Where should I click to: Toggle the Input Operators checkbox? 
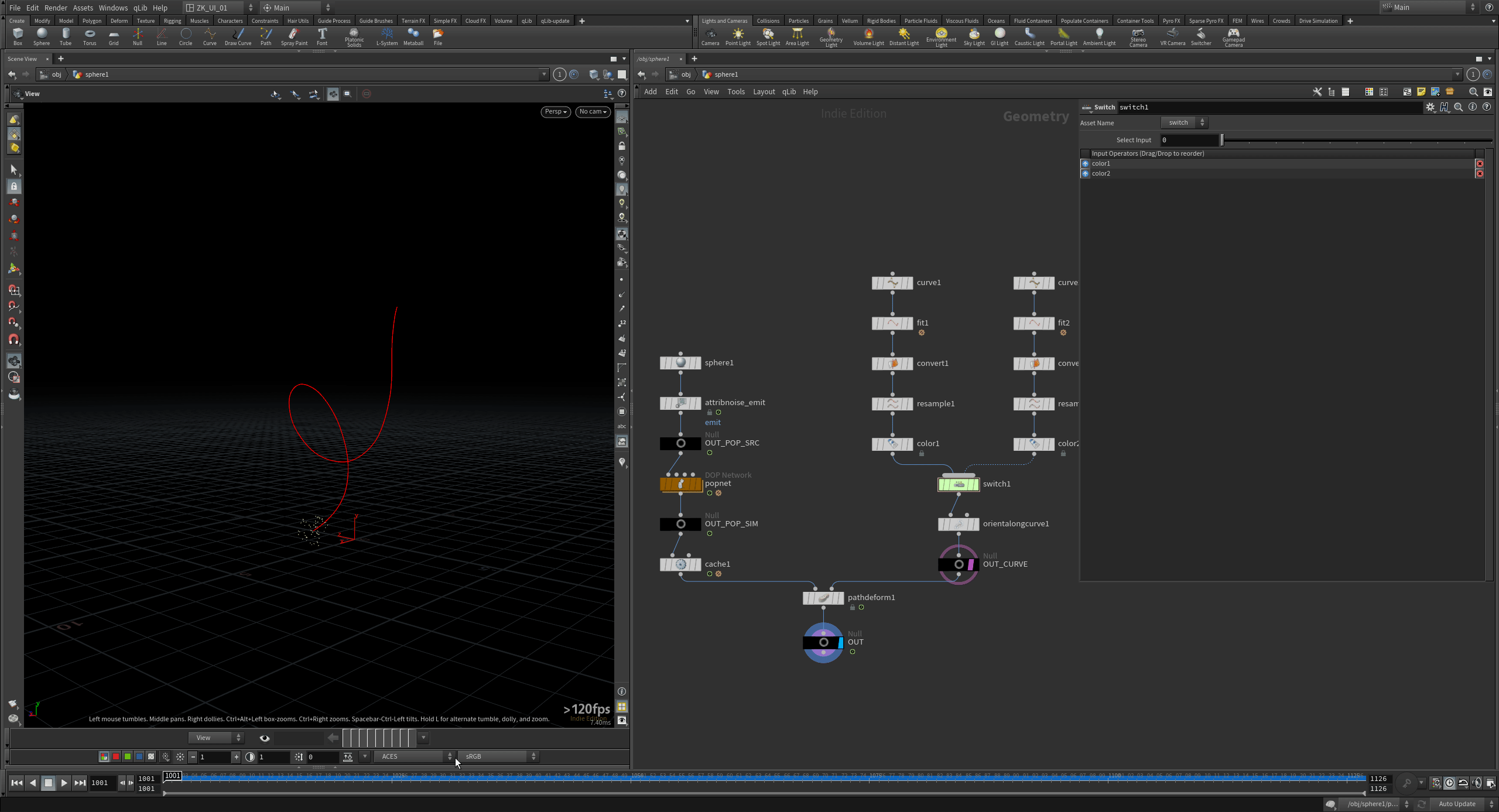pyautogui.click(x=1086, y=153)
